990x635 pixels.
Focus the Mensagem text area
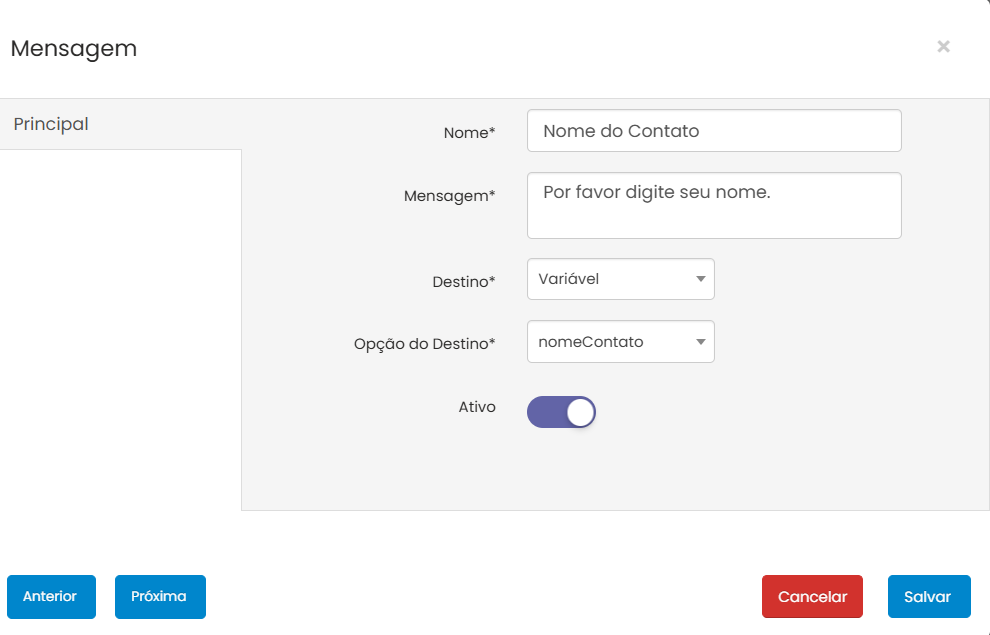[x=713, y=205]
